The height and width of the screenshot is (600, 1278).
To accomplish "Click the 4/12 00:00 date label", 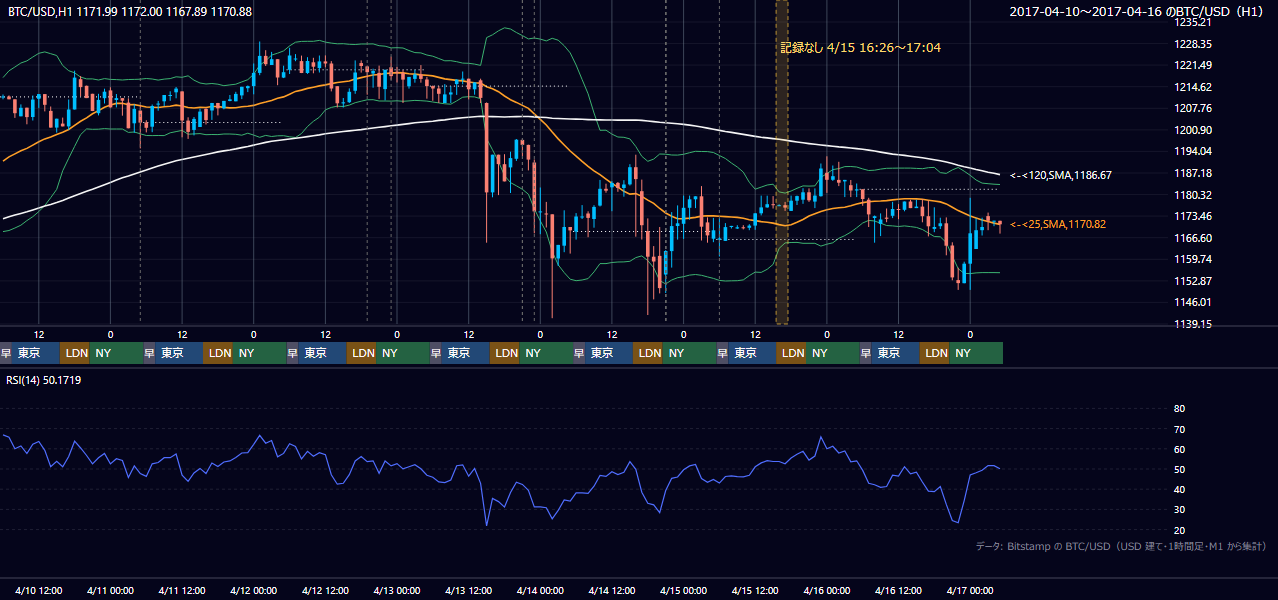I will [254, 590].
